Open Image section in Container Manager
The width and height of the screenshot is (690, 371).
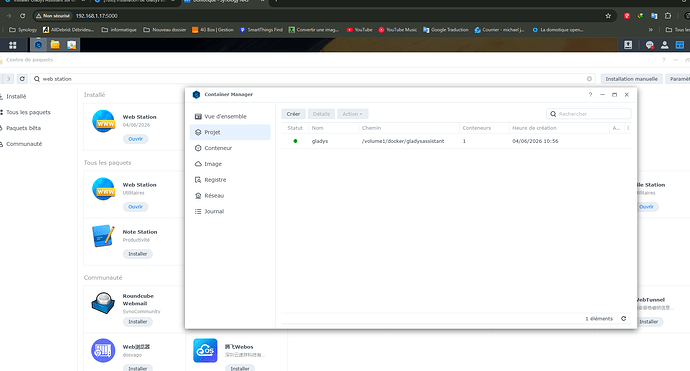pos(230,164)
